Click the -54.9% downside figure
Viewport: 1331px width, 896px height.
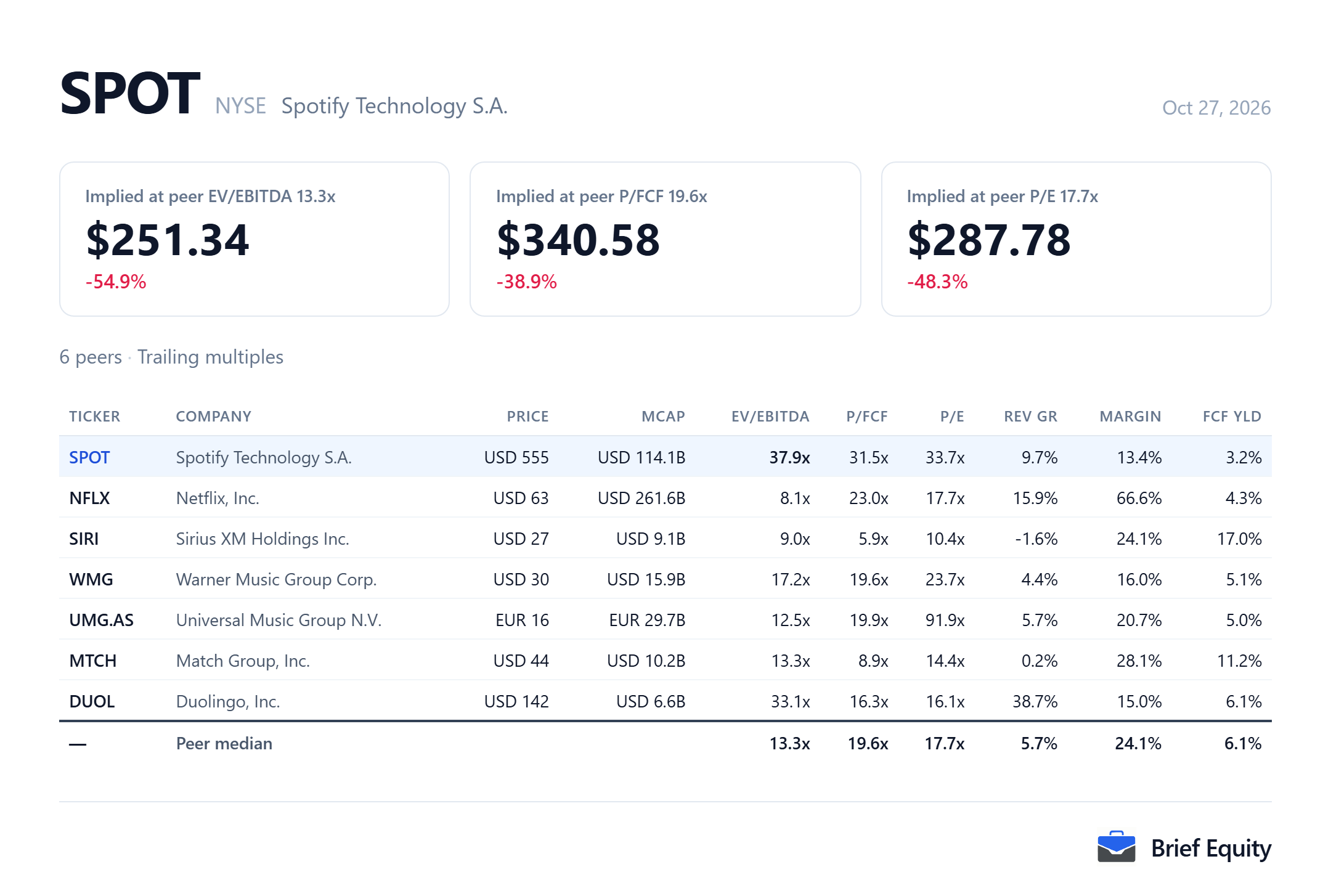[x=116, y=282]
